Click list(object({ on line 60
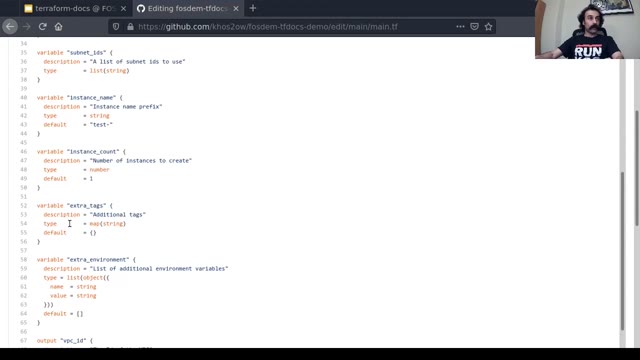This screenshot has width=640, height=360. tap(88, 278)
